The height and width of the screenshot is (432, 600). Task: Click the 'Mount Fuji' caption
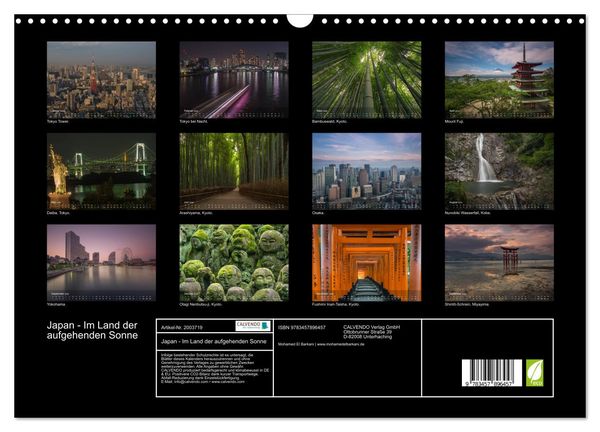click(x=454, y=121)
